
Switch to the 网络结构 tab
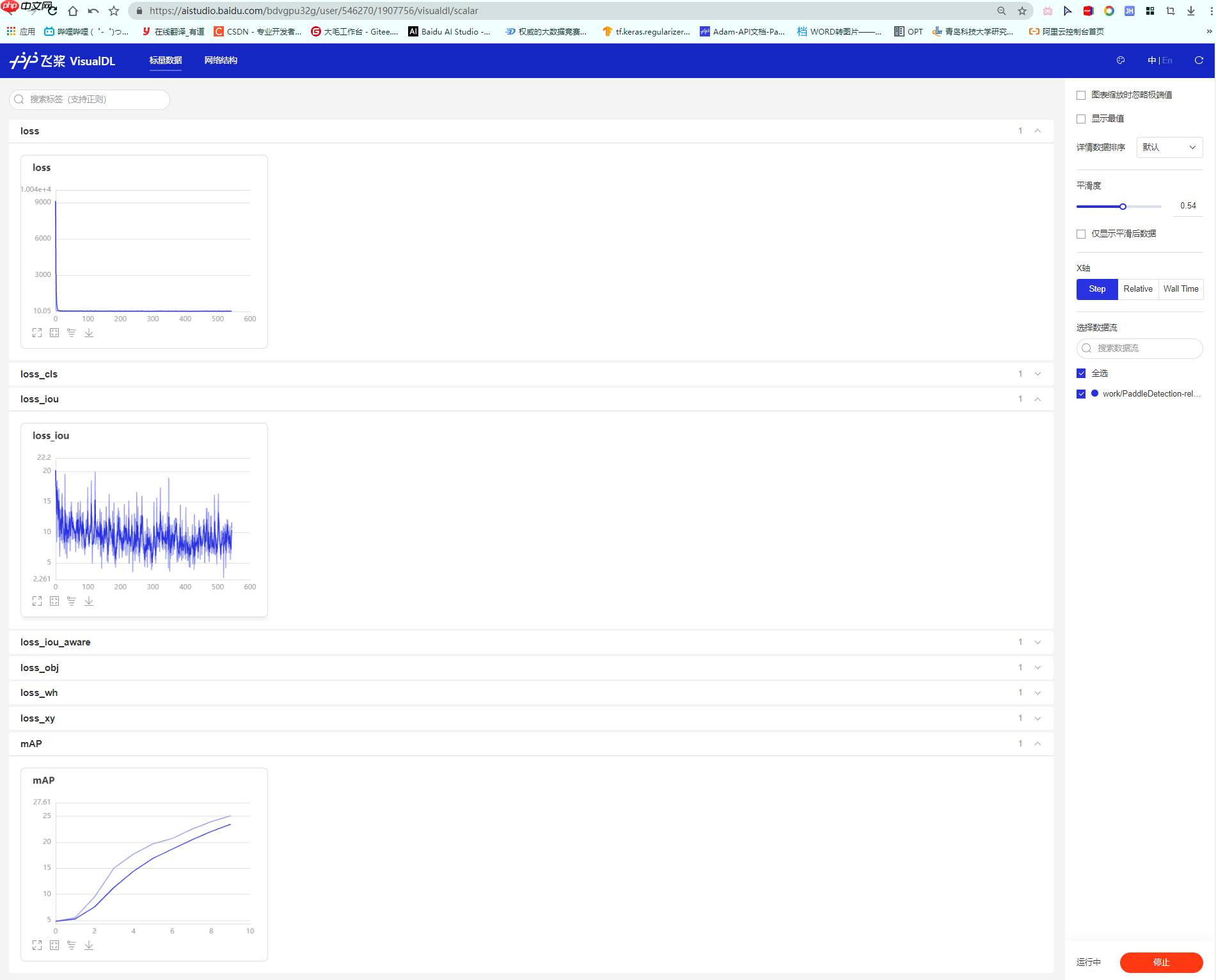221,61
